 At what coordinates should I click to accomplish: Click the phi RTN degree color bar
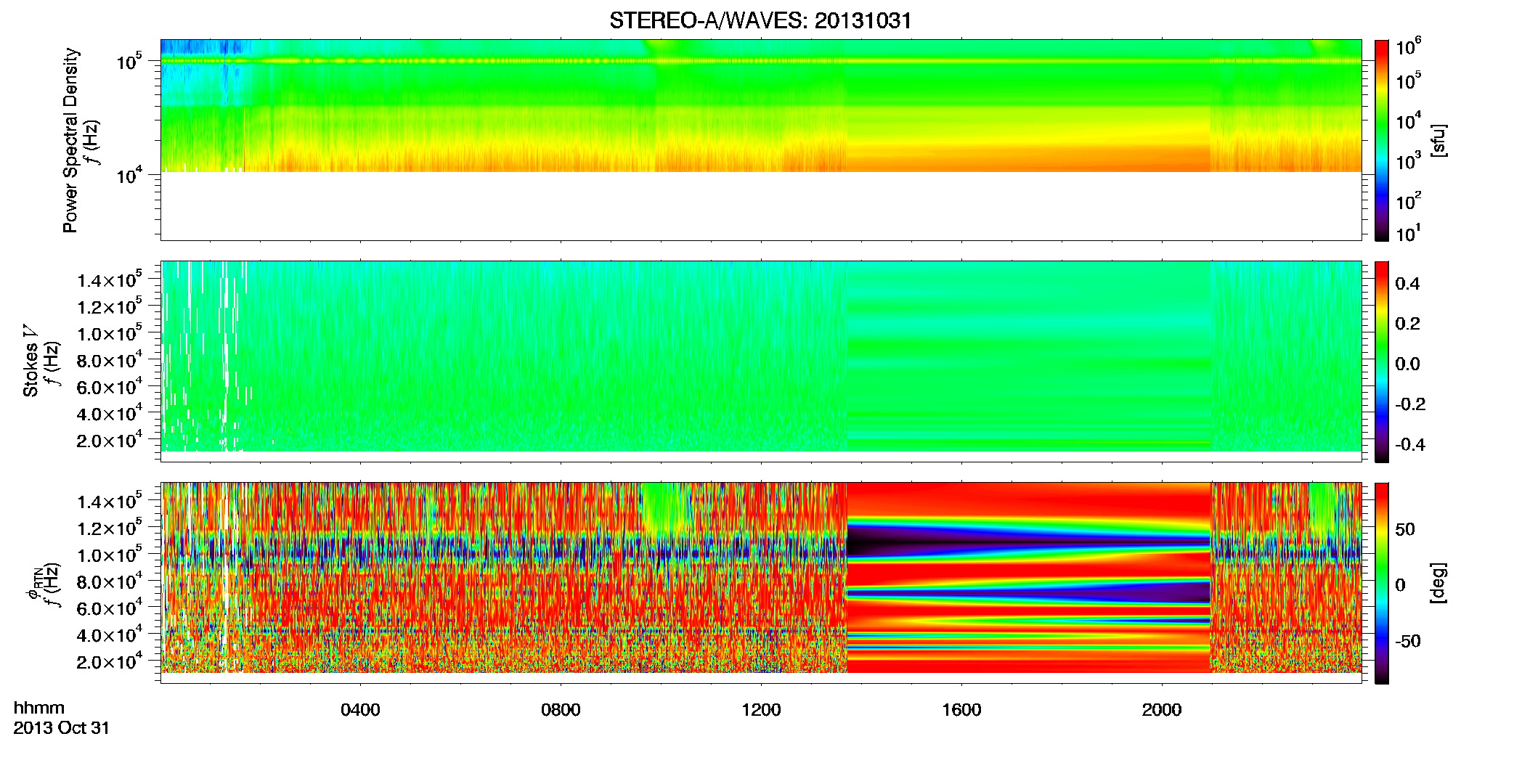(1382, 583)
